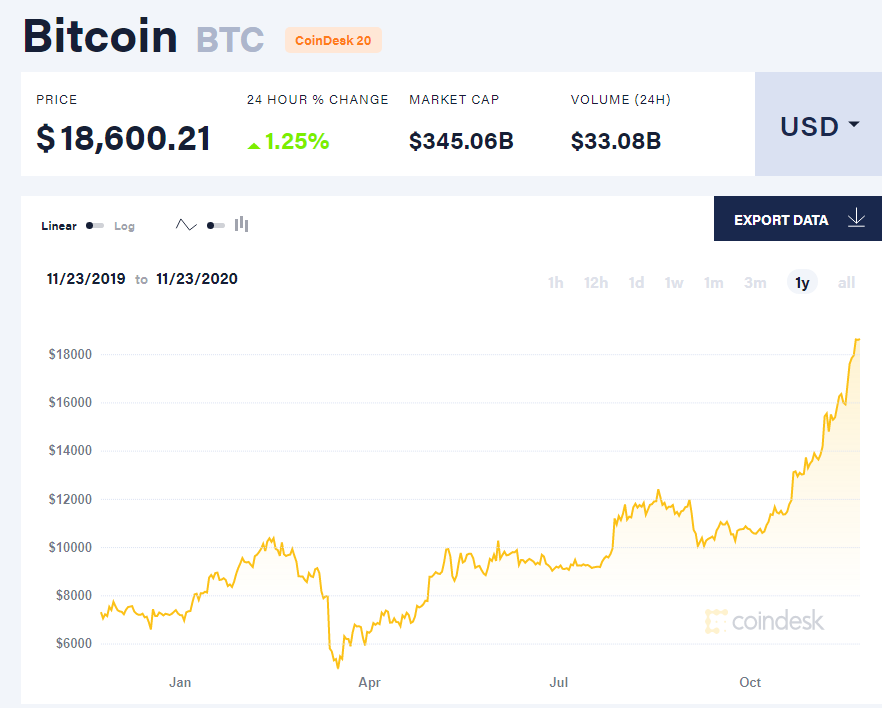Show the all-time price range

coord(846,283)
